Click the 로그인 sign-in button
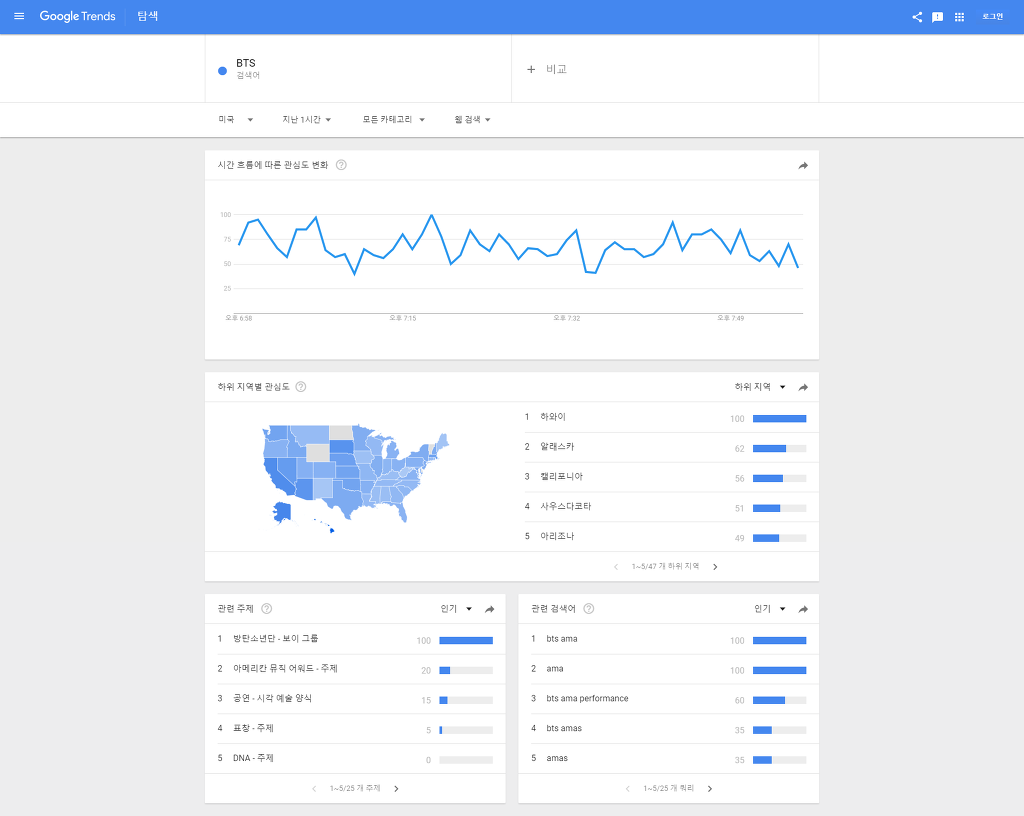Viewport: 1024px width, 816px height. point(992,16)
